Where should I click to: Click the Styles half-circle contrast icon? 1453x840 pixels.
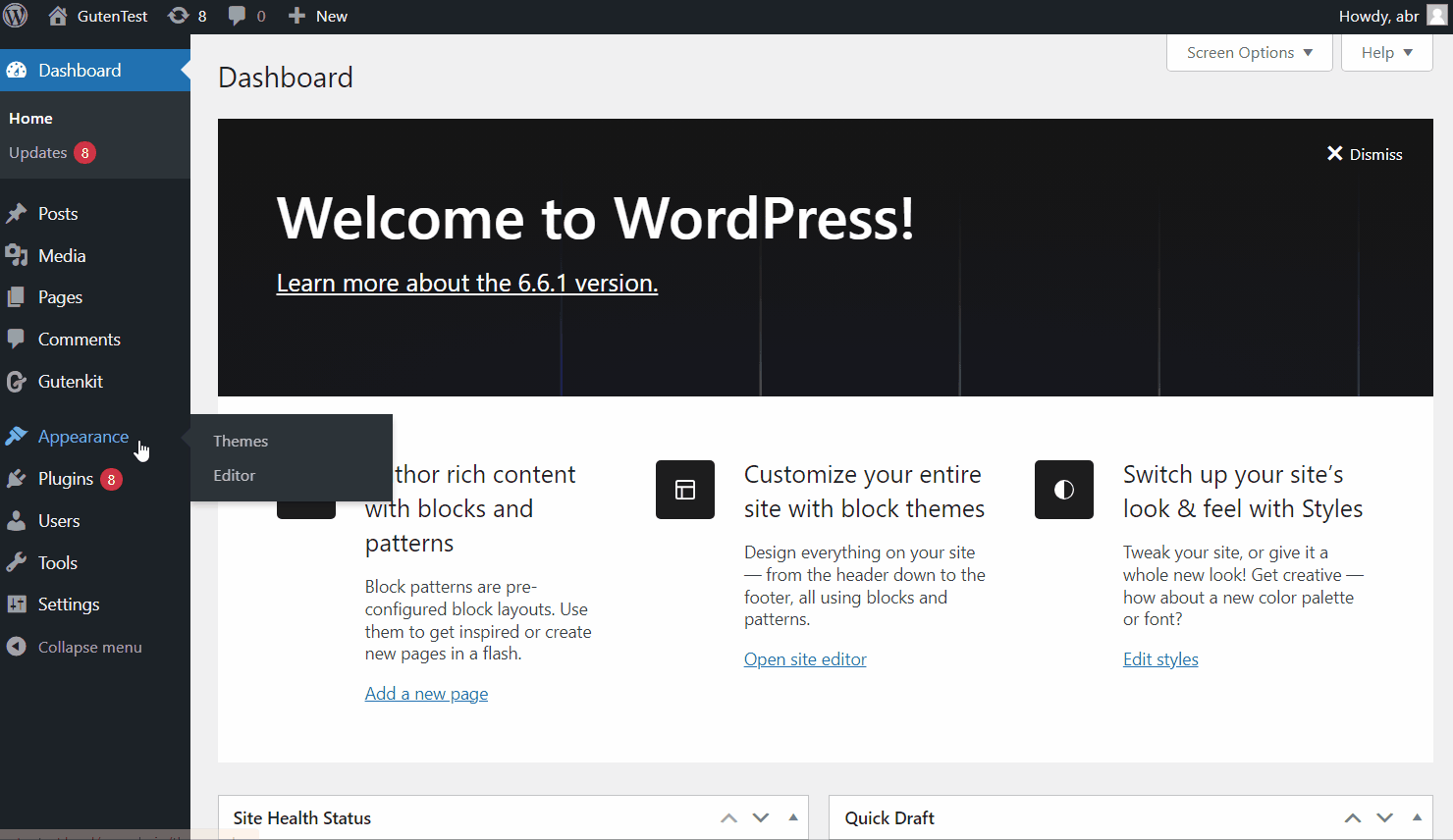1064,490
